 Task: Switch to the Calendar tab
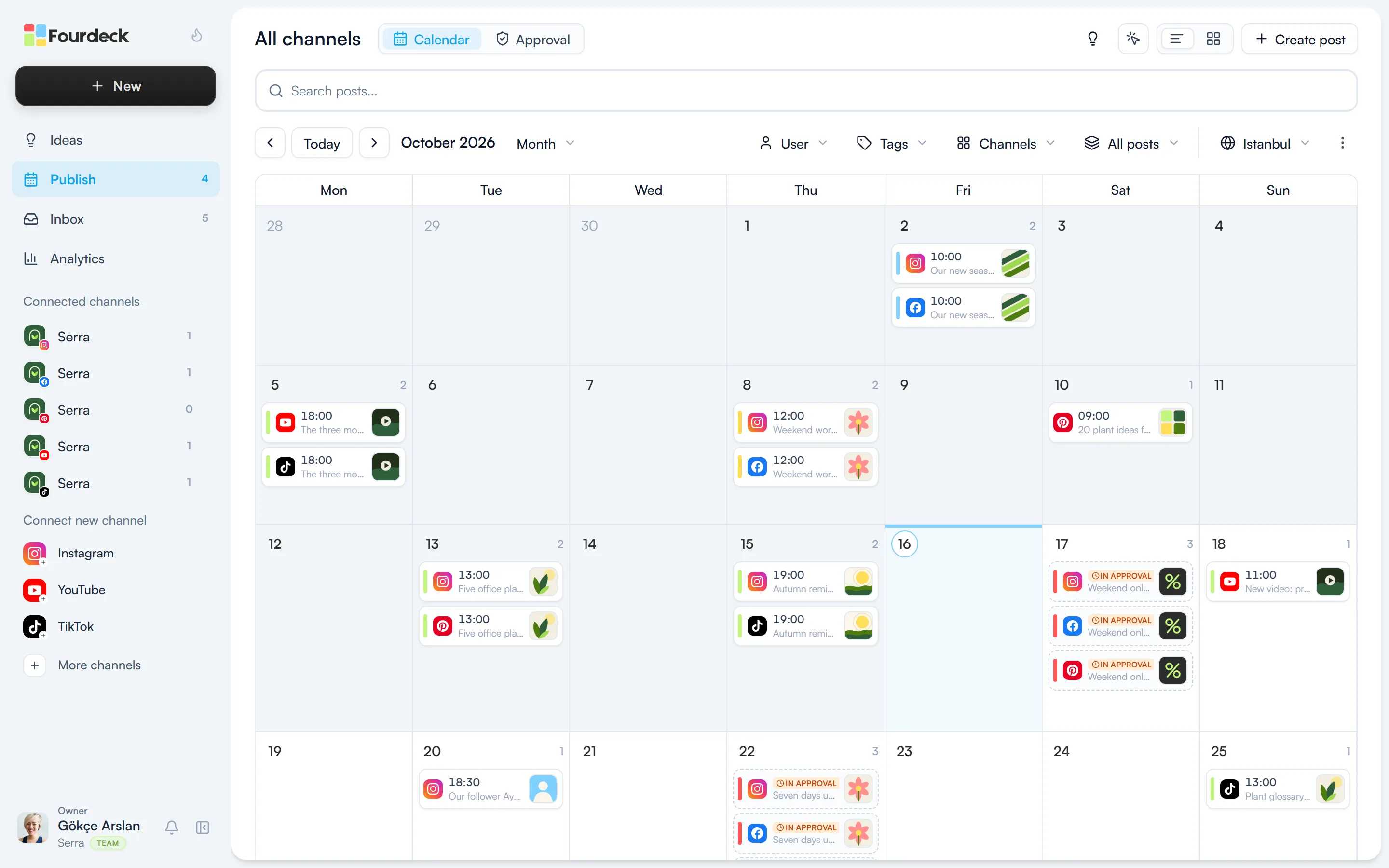point(432,39)
